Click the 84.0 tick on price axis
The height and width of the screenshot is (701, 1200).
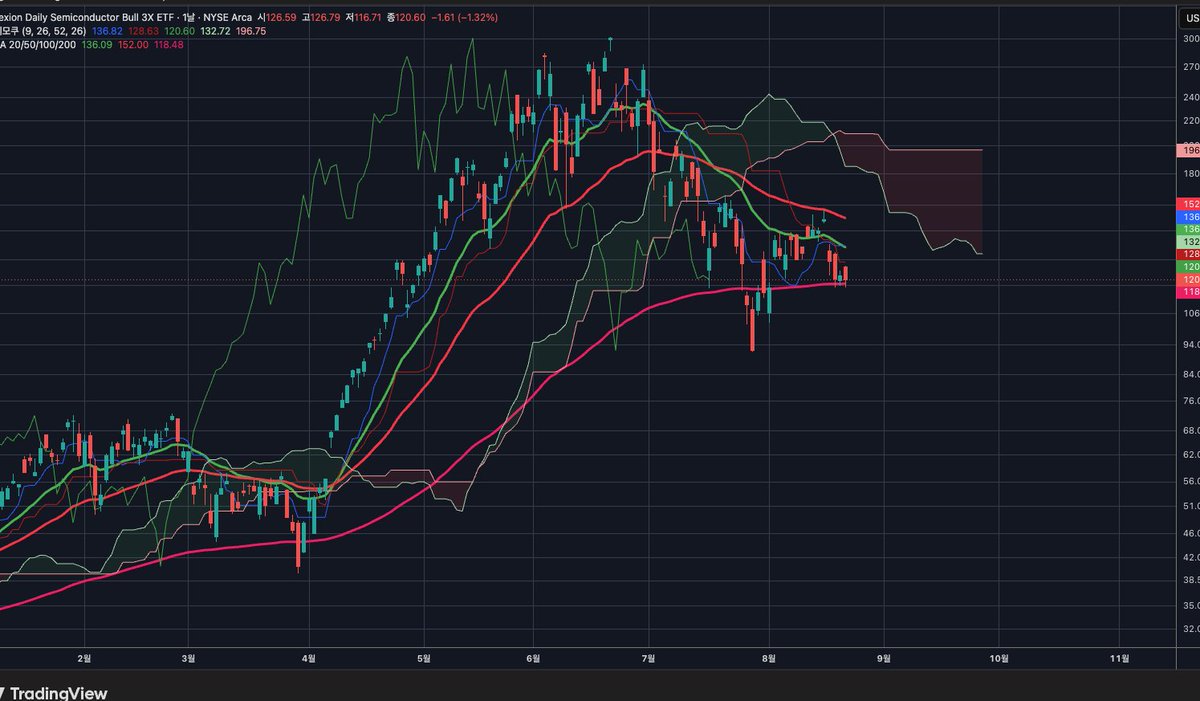(1191, 374)
